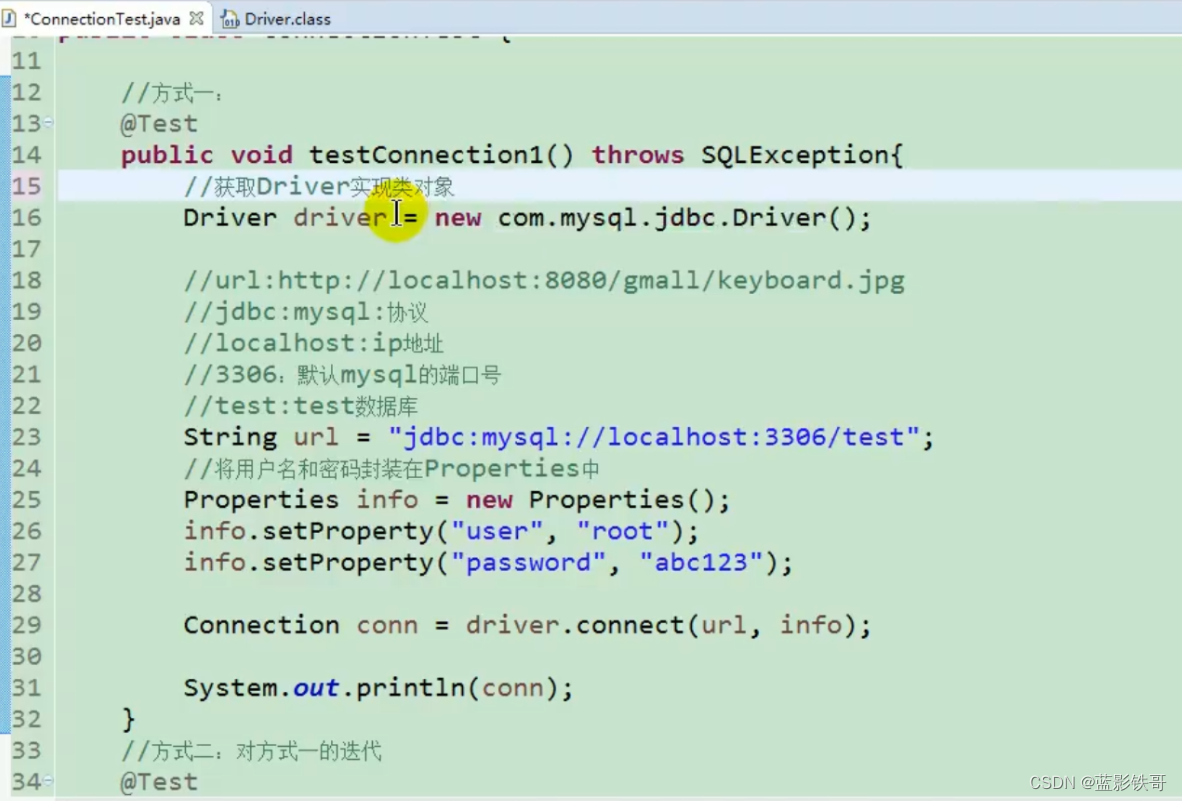This screenshot has width=1182, height=801.
Task: Click the jdbc:mysql connection string literal
Action: point(660,437)
